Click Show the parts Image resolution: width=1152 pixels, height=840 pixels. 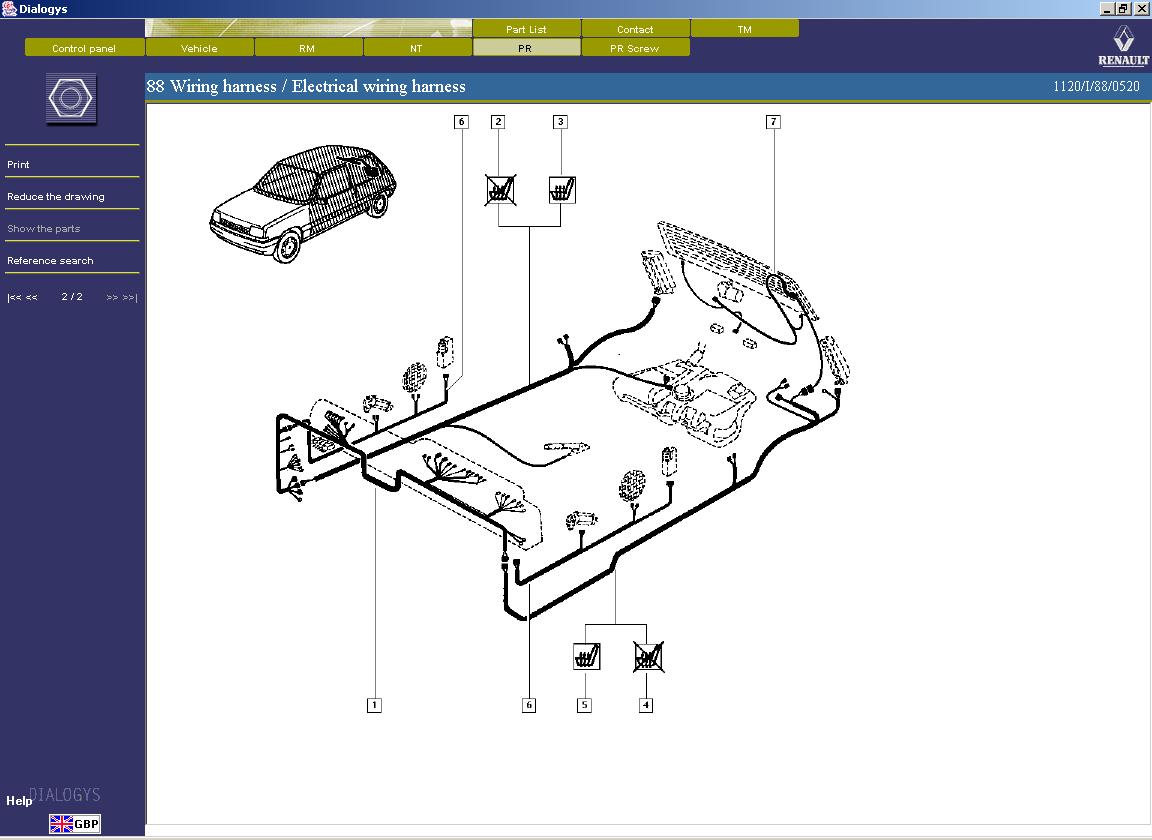point(43,229)
